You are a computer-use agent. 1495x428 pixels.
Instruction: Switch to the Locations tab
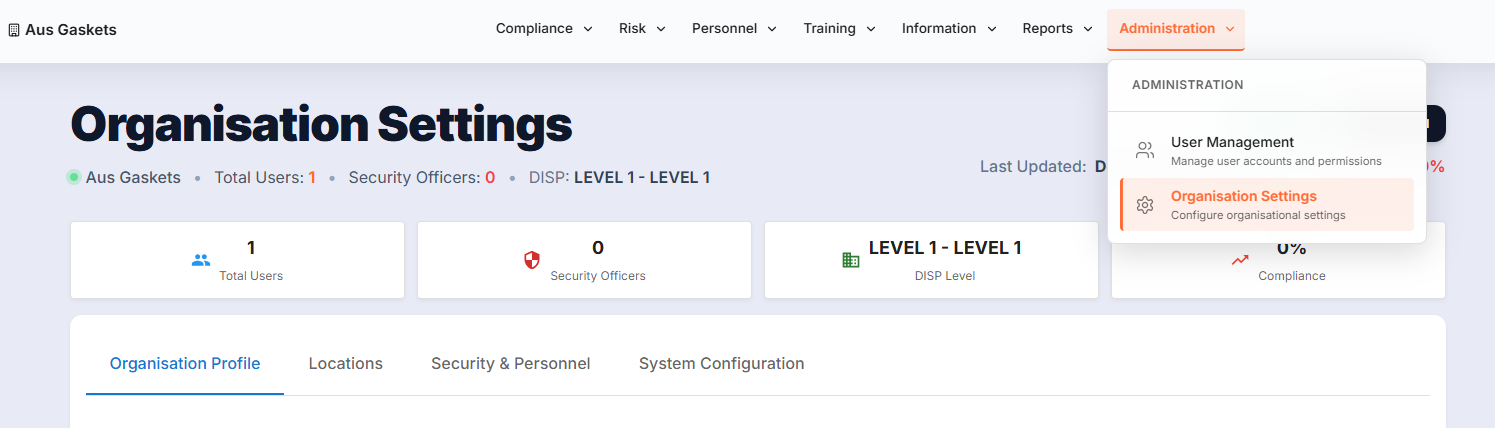pos(346,364)
